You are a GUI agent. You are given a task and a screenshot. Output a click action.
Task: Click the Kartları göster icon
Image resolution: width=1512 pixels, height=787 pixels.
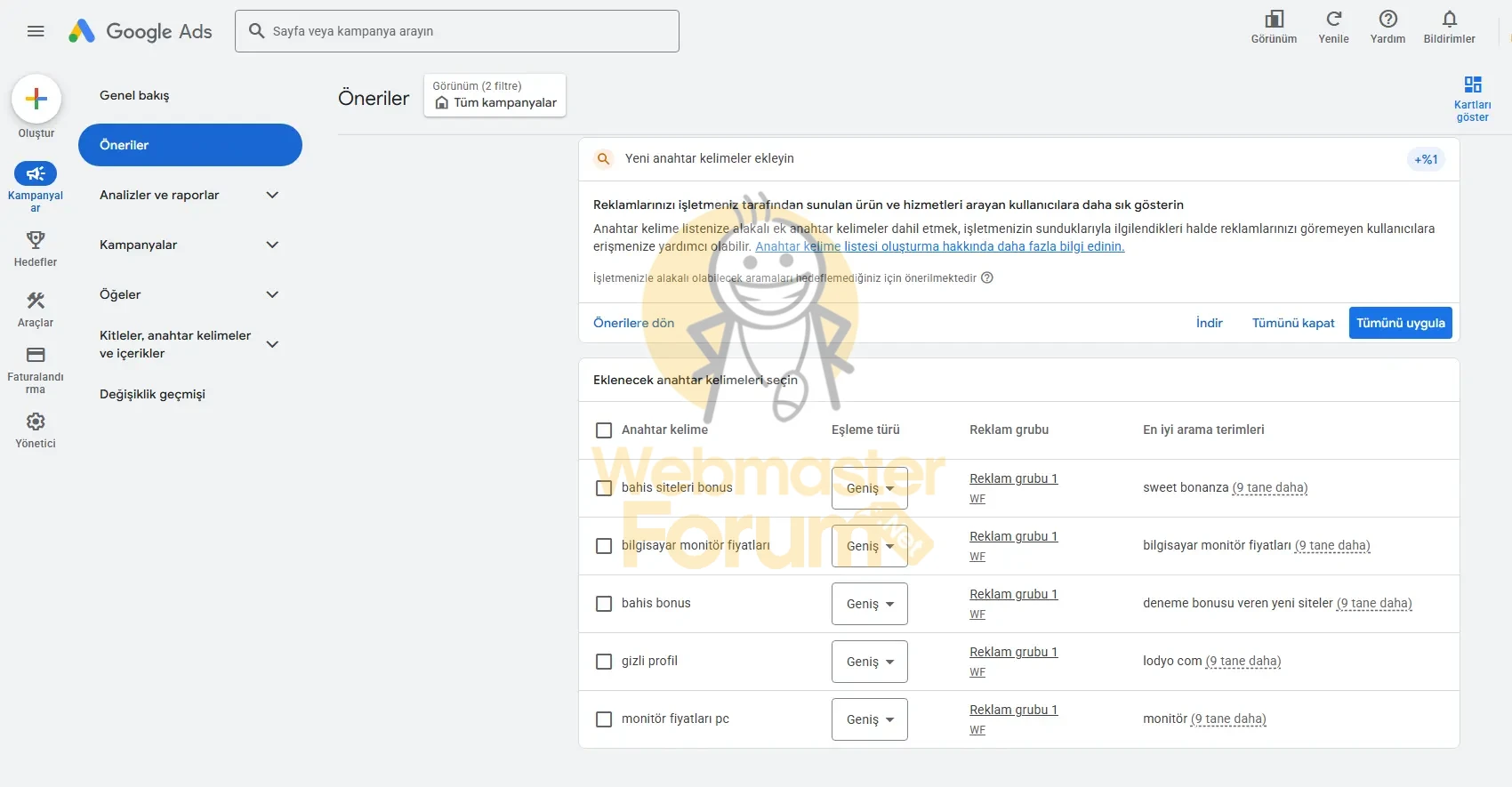tap(1472, 85)
